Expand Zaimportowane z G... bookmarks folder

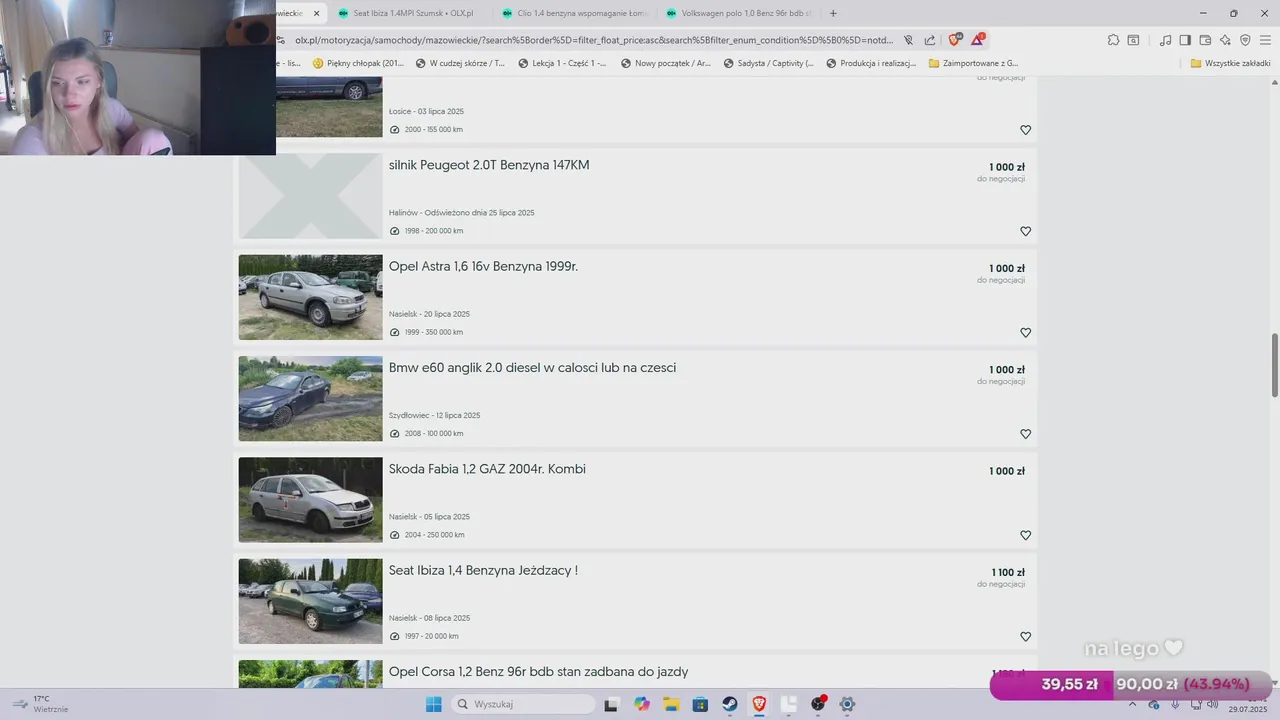(x=973, y=63)
